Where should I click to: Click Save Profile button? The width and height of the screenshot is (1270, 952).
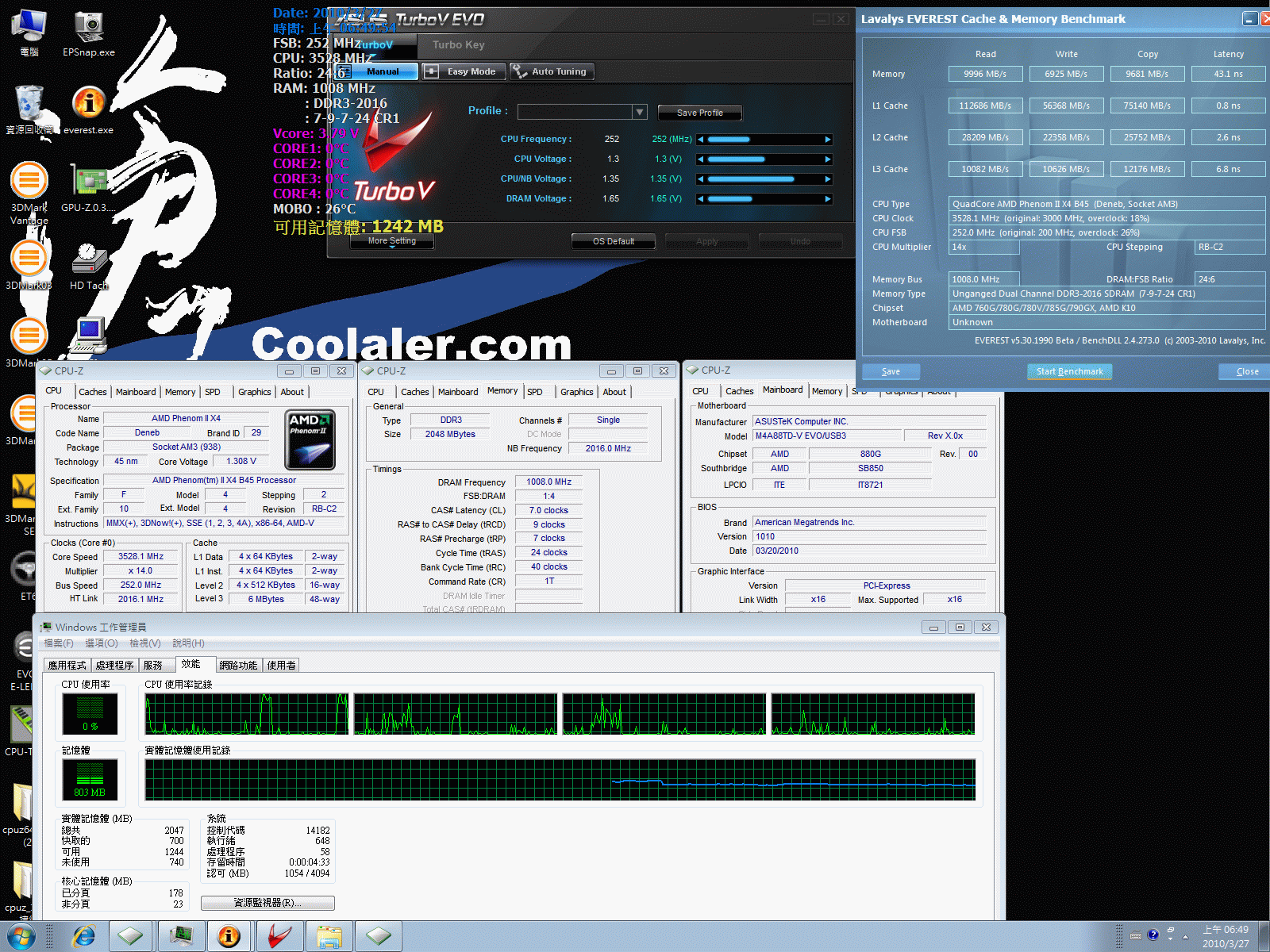(x=699, y=113)
